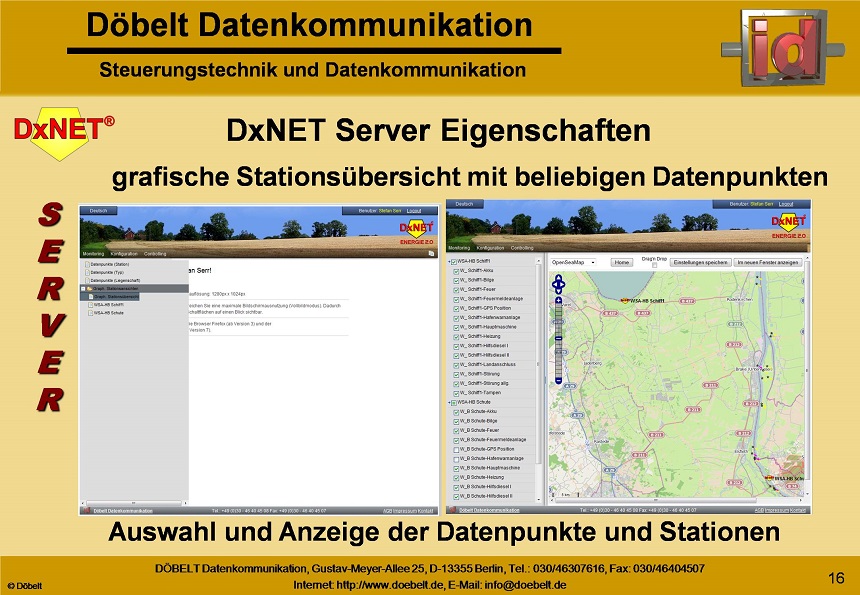The width and height of the screenshot is (860, 595).
Task: Click the DxNET logo beside the slide title
Action: point(63,132)
